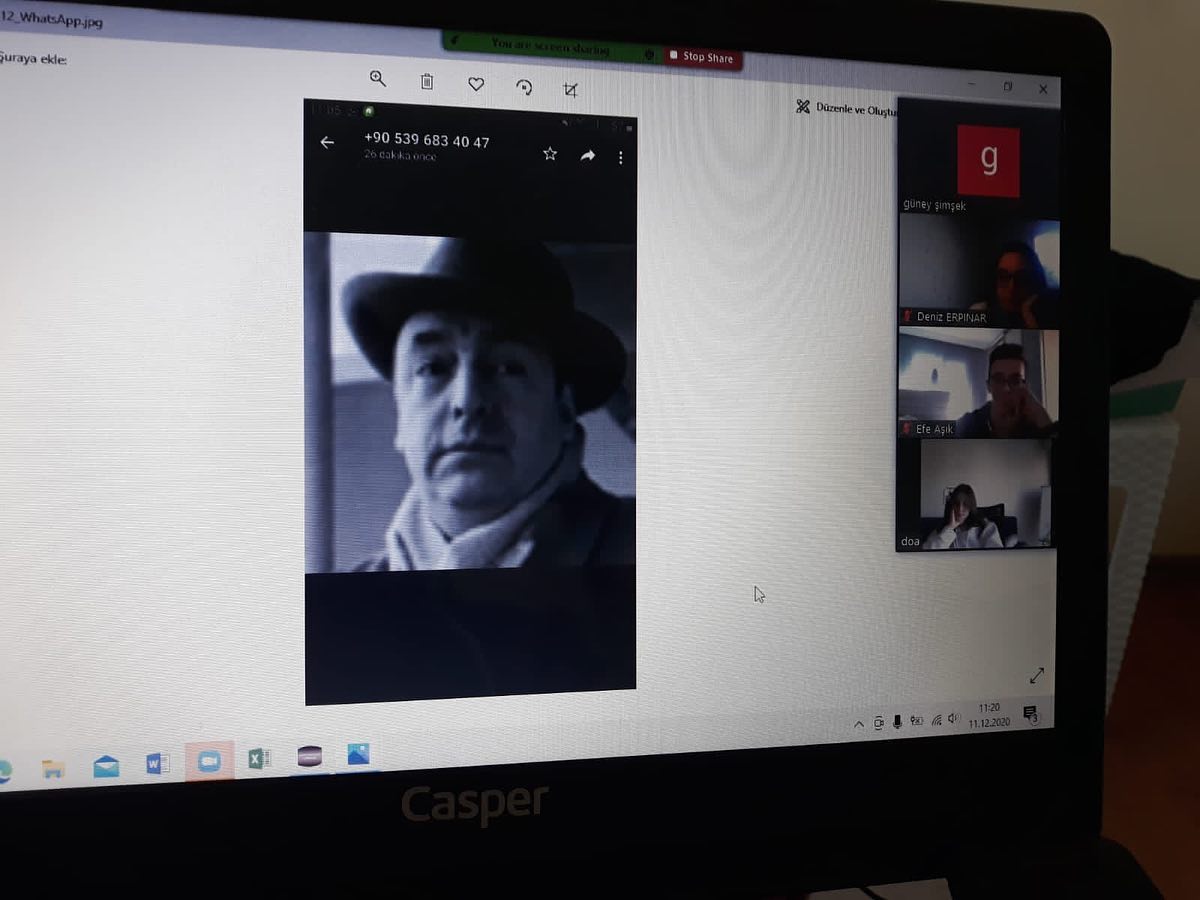Click the displayed photo of the man in hat
The image size is (1200, 900).
pyautogui.click(x=470, y=402)
